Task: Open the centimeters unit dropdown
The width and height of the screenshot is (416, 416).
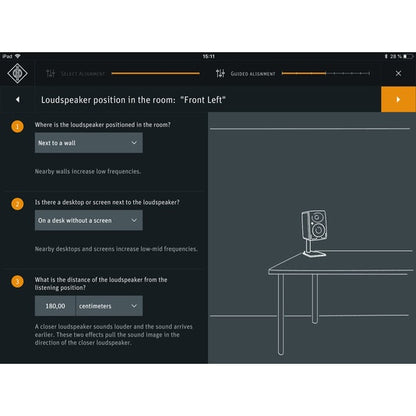Action: click(x=109, y=306)
